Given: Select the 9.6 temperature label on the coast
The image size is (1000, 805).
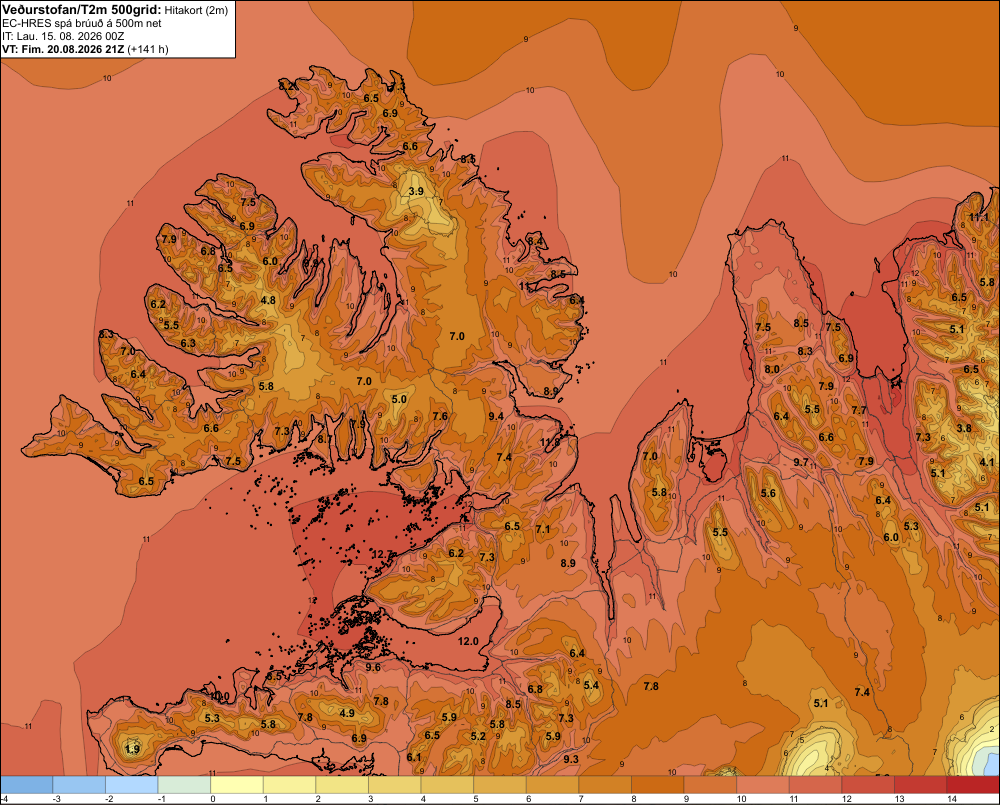Looking at the screenshot, I should click(373, 667).
